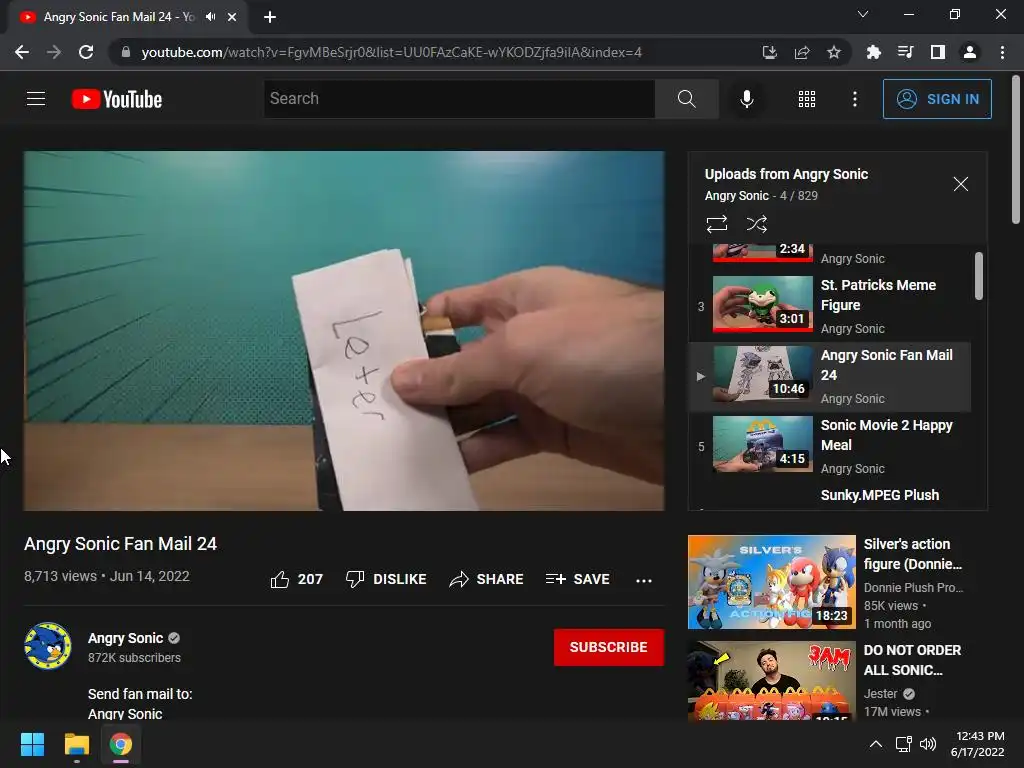The image size is (1024, 768).
Task: Click the playlist panel scrollbar
Action: (978, 276)
